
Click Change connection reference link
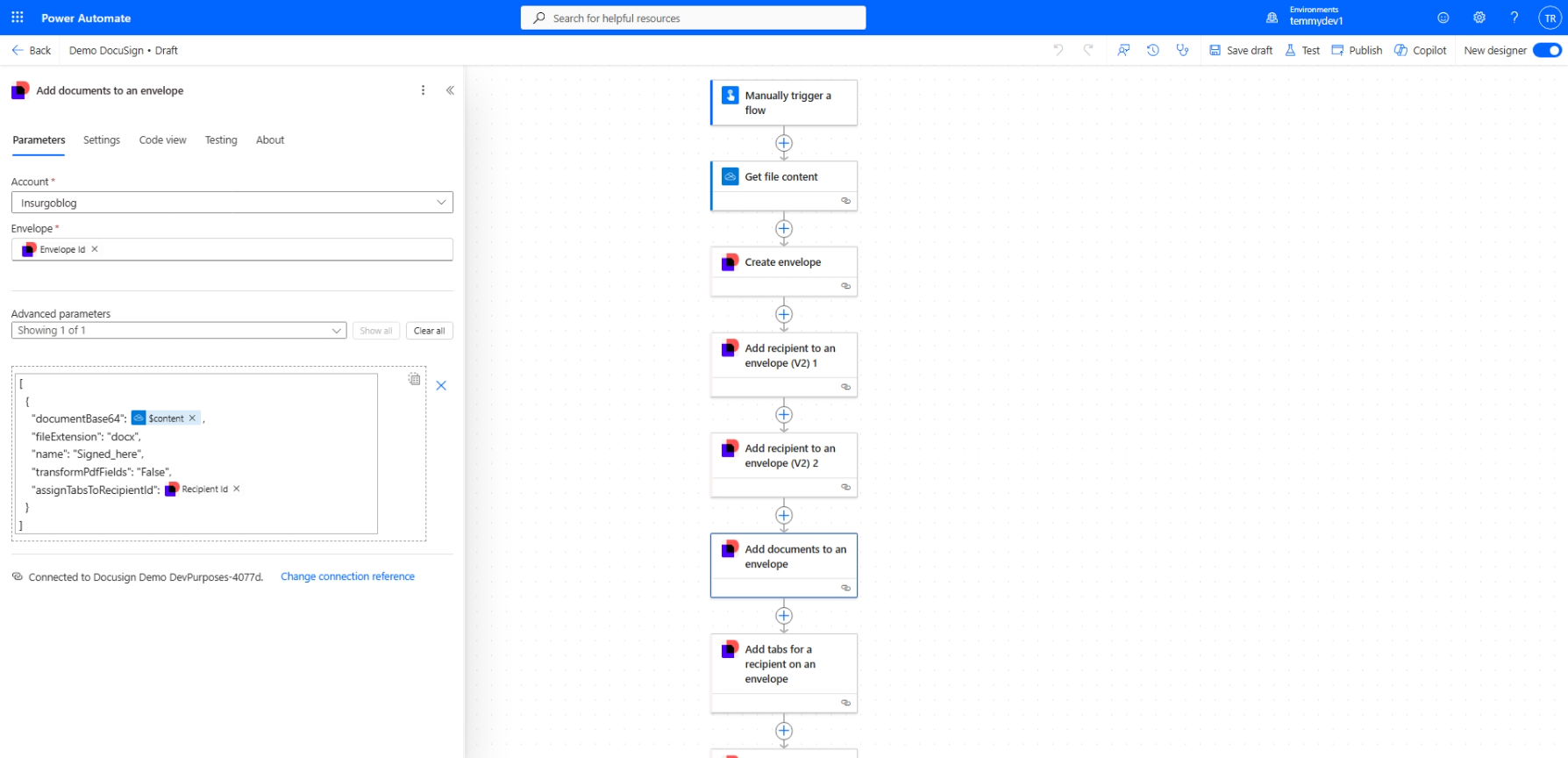point(347,576)
